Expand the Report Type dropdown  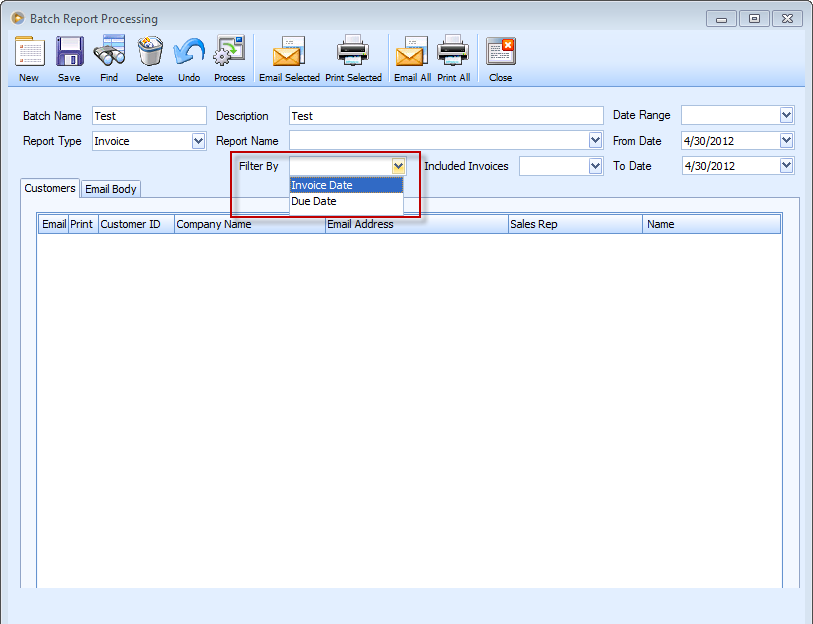tap(198, 141)
